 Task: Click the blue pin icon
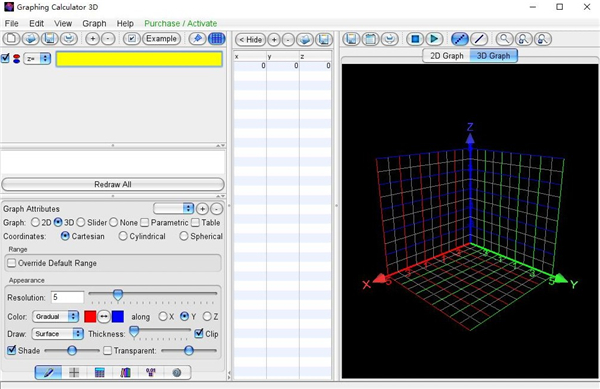[197, 39]
